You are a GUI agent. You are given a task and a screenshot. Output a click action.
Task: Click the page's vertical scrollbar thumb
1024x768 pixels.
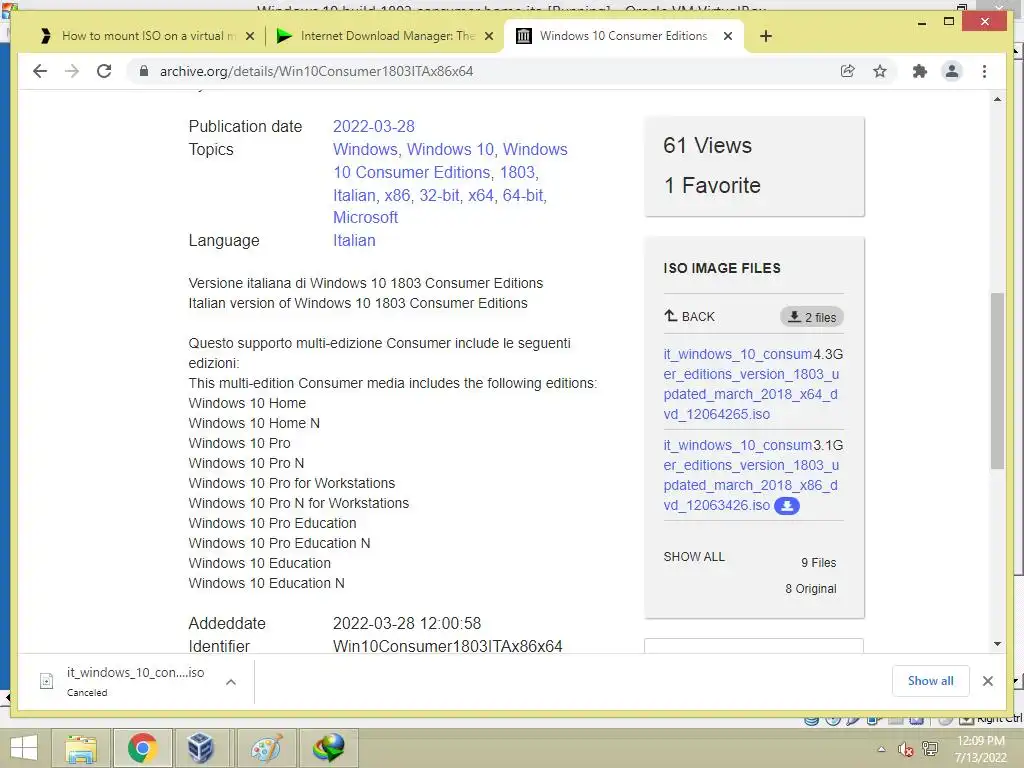tap(997, 381)
